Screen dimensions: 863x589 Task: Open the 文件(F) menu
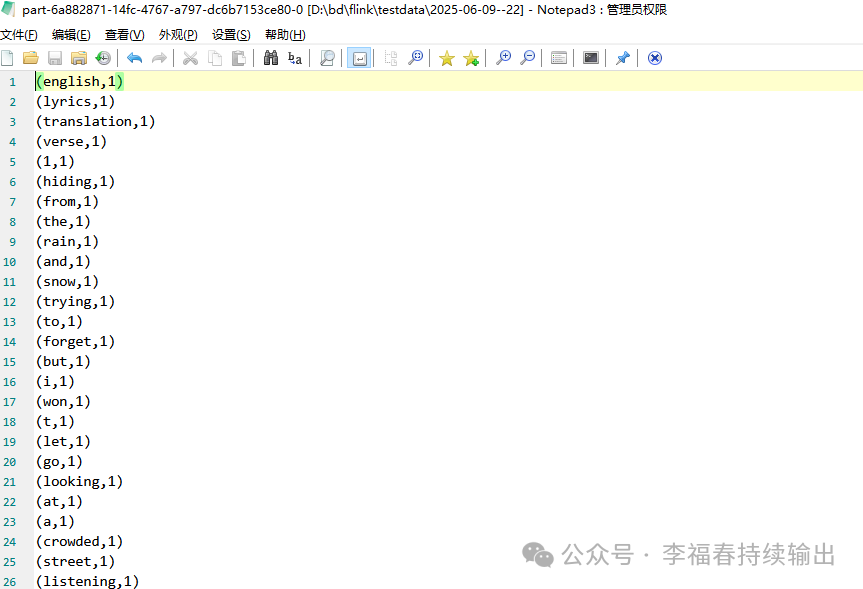(19, 35)
